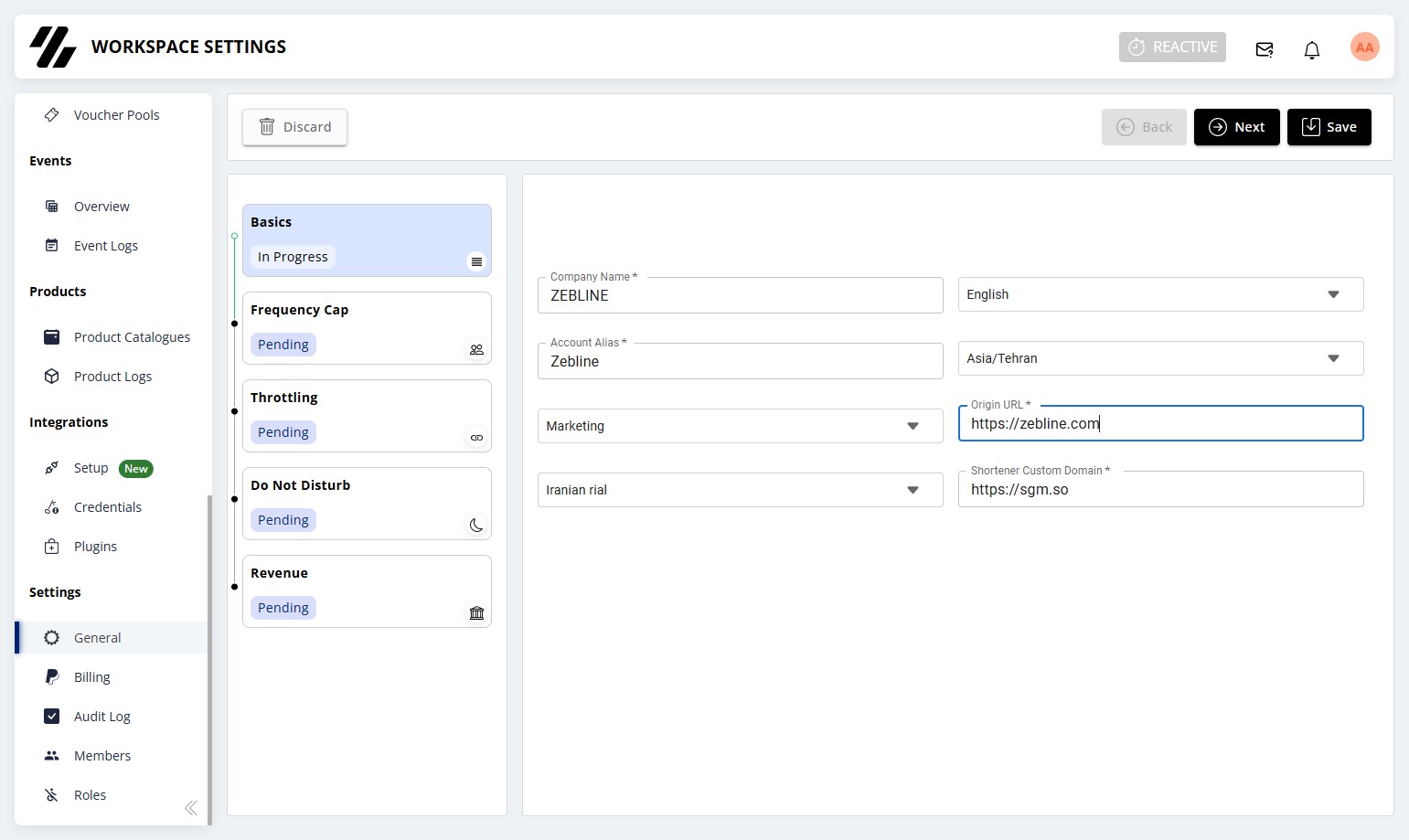Click the sidebar vertical scrollbar
The image size is (1409, 840).
point(209,658)
